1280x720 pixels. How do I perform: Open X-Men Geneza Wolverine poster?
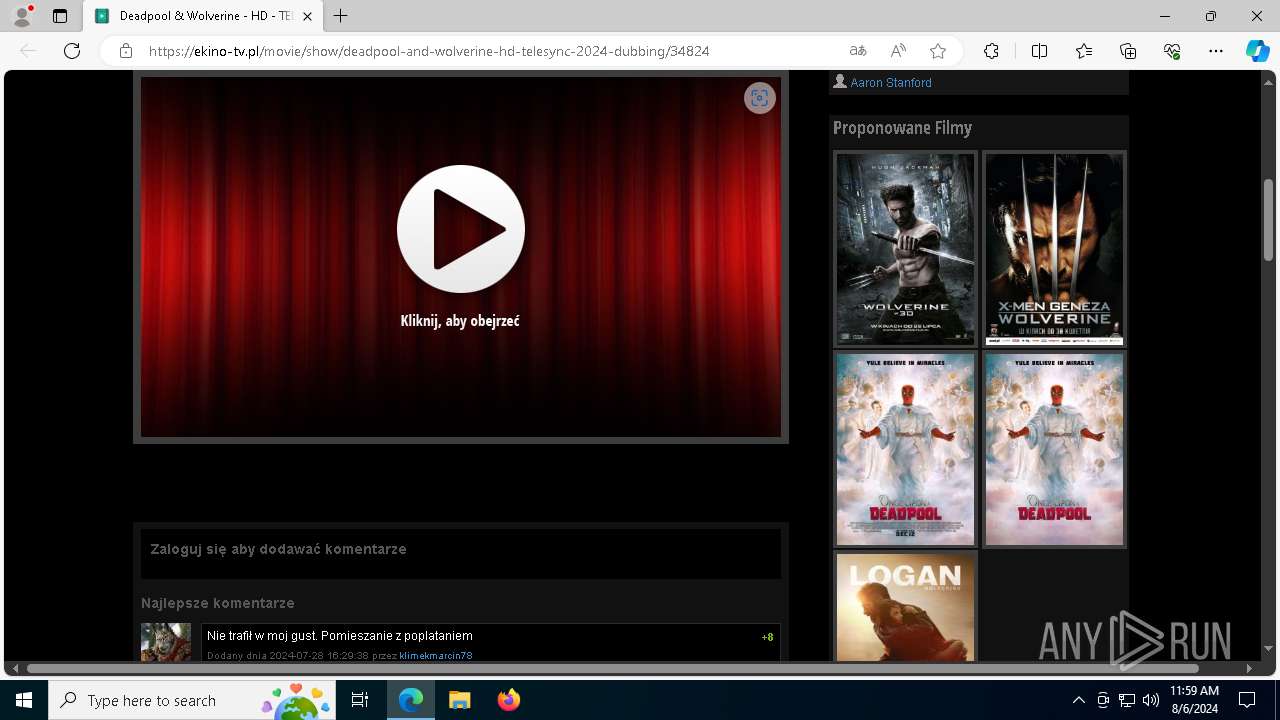click(1054, 249)
